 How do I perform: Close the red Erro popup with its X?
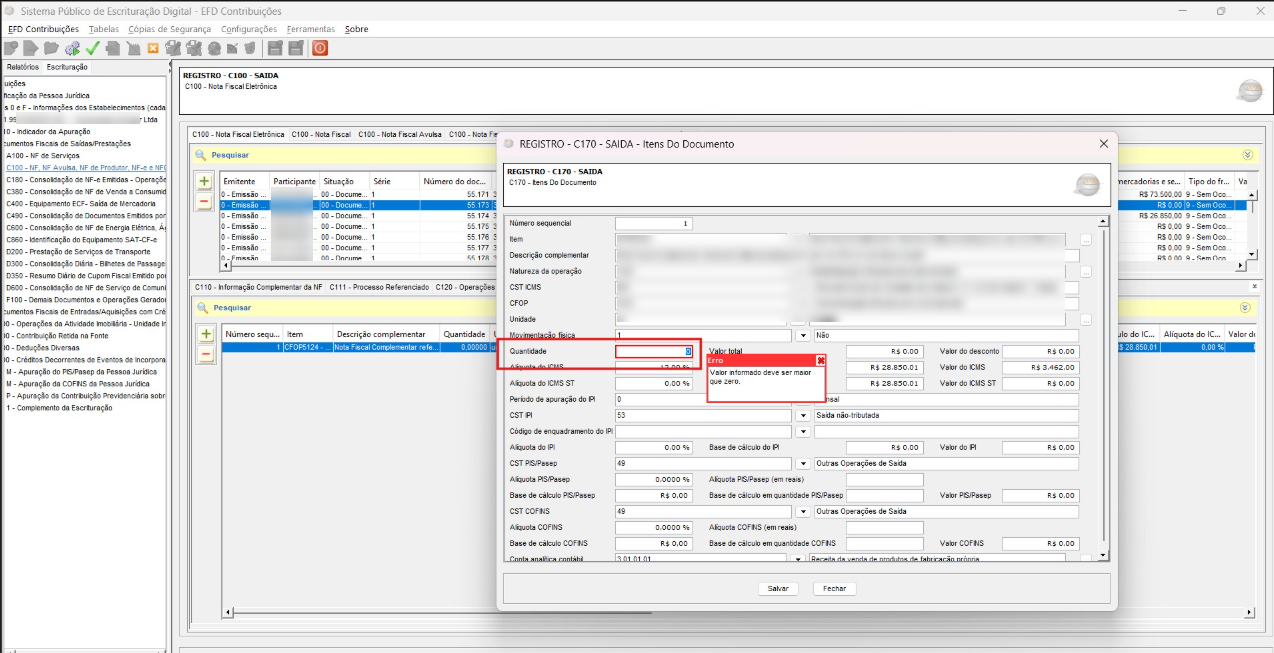click(x=821, y=360)
